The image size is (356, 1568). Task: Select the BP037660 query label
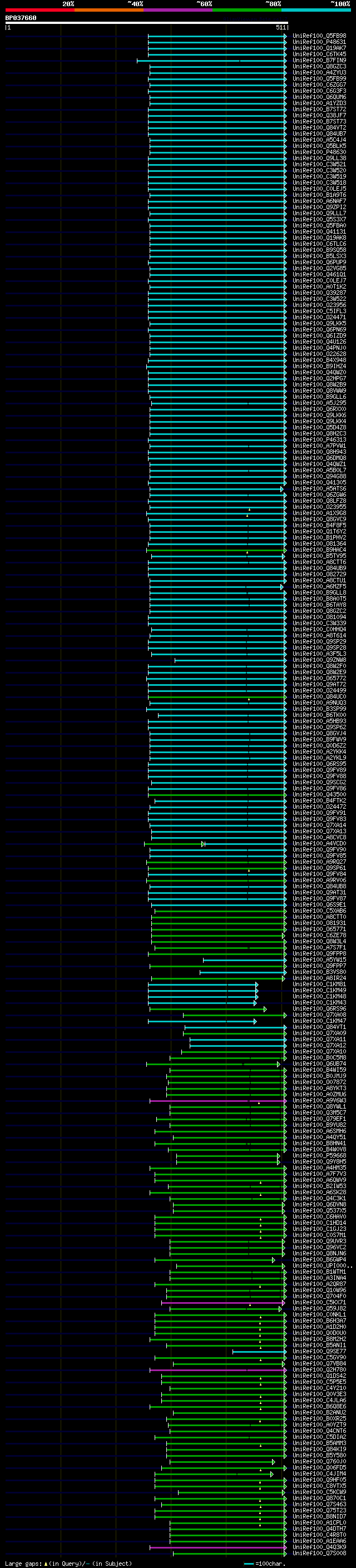pyautogui.click(x=21, y=18)
